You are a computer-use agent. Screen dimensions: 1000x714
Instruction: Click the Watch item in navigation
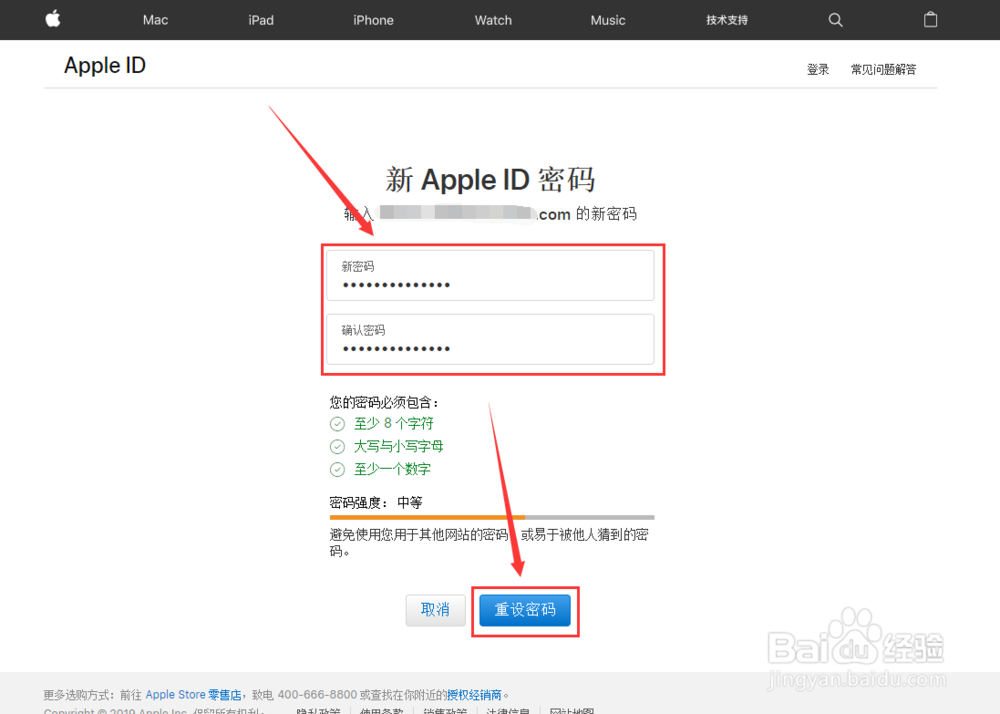click(492, 20)
